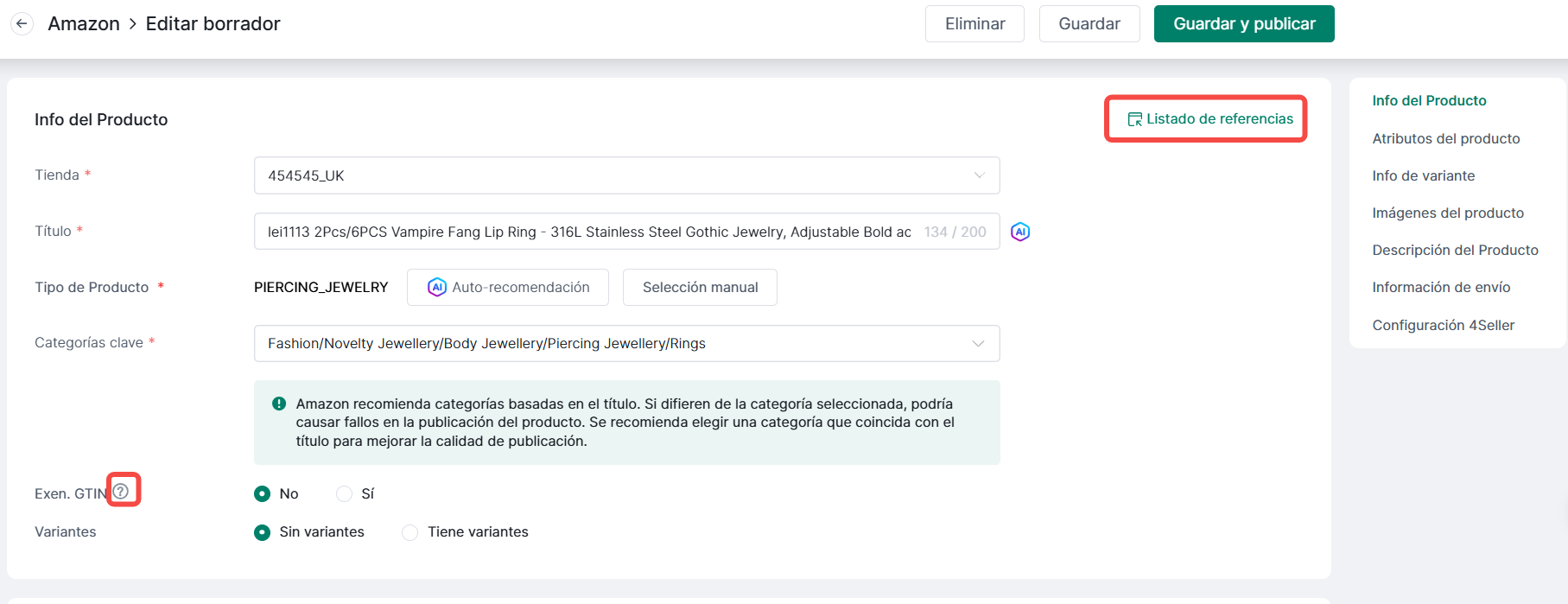Click the AI icon next to title field
Image resolution: width=1568 pixels, height=604 pixels.
1020,232
